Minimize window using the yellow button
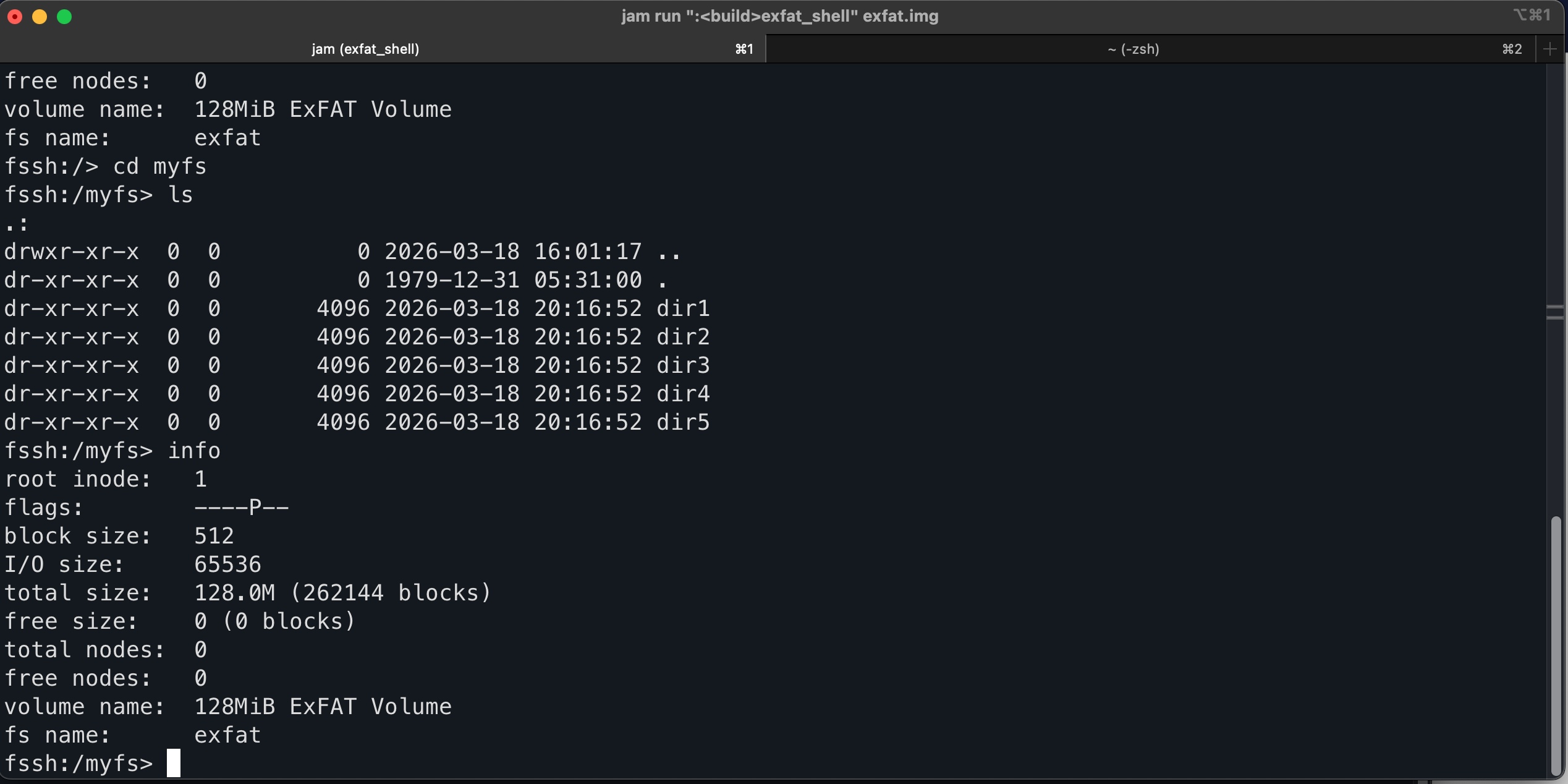Screen dimensions: 1568x784 point(40,17)
